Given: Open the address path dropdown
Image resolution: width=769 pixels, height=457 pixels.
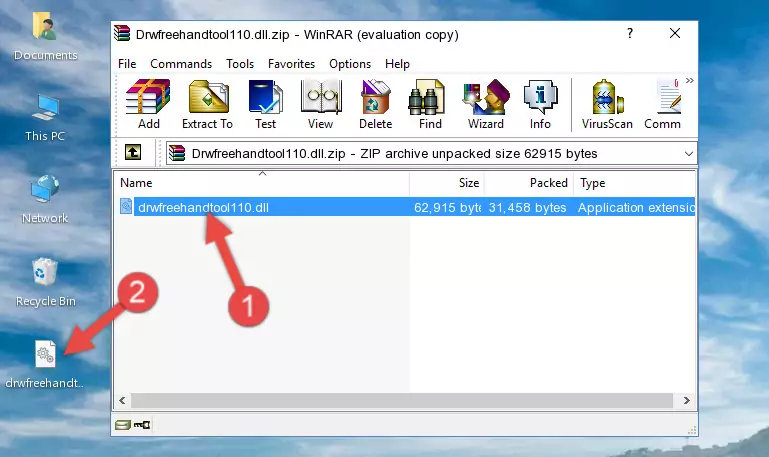Looking at the screenshot, I should pyautogui.click(x=689, y=154).
